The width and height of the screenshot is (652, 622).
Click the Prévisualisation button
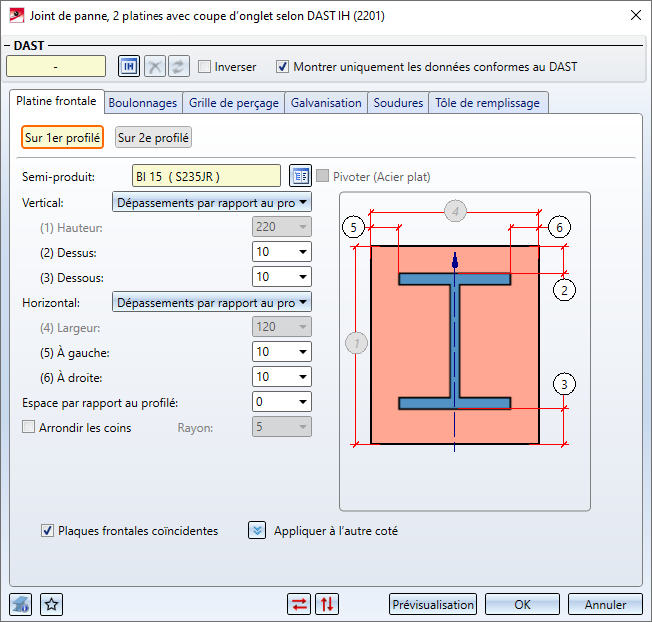(x=432, y=604)
